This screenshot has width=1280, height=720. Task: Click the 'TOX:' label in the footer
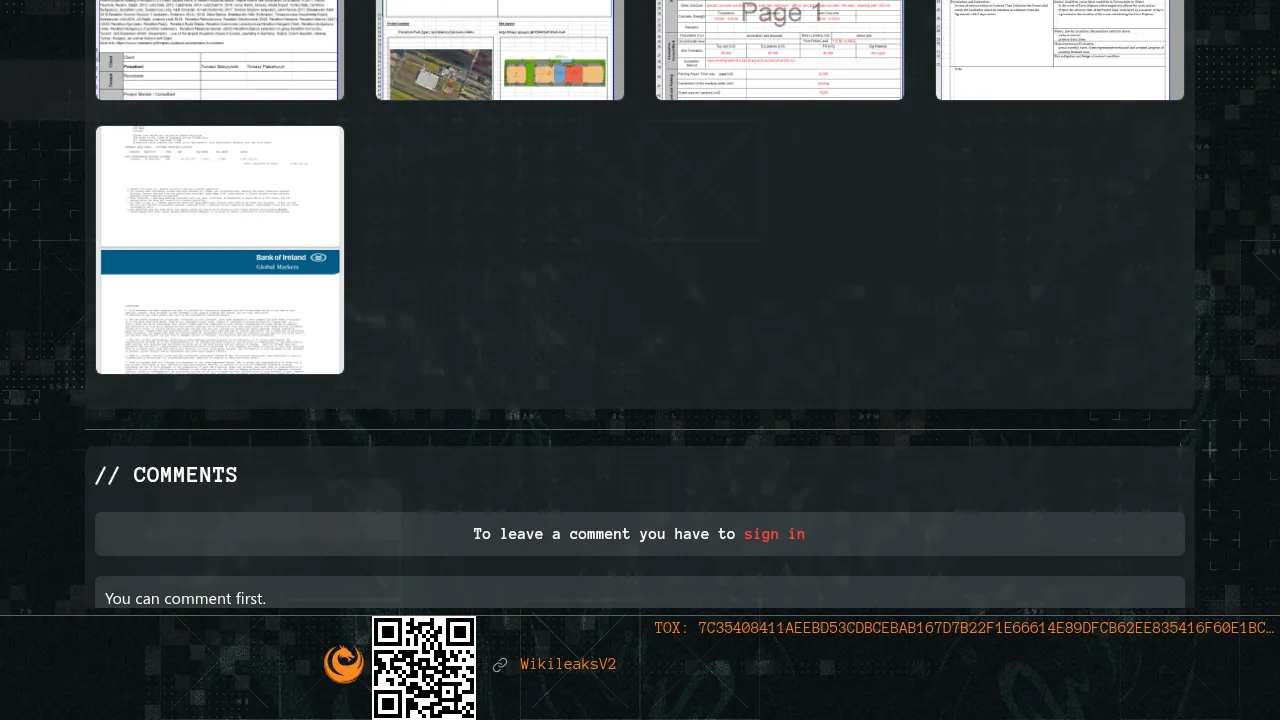[672, 628]
